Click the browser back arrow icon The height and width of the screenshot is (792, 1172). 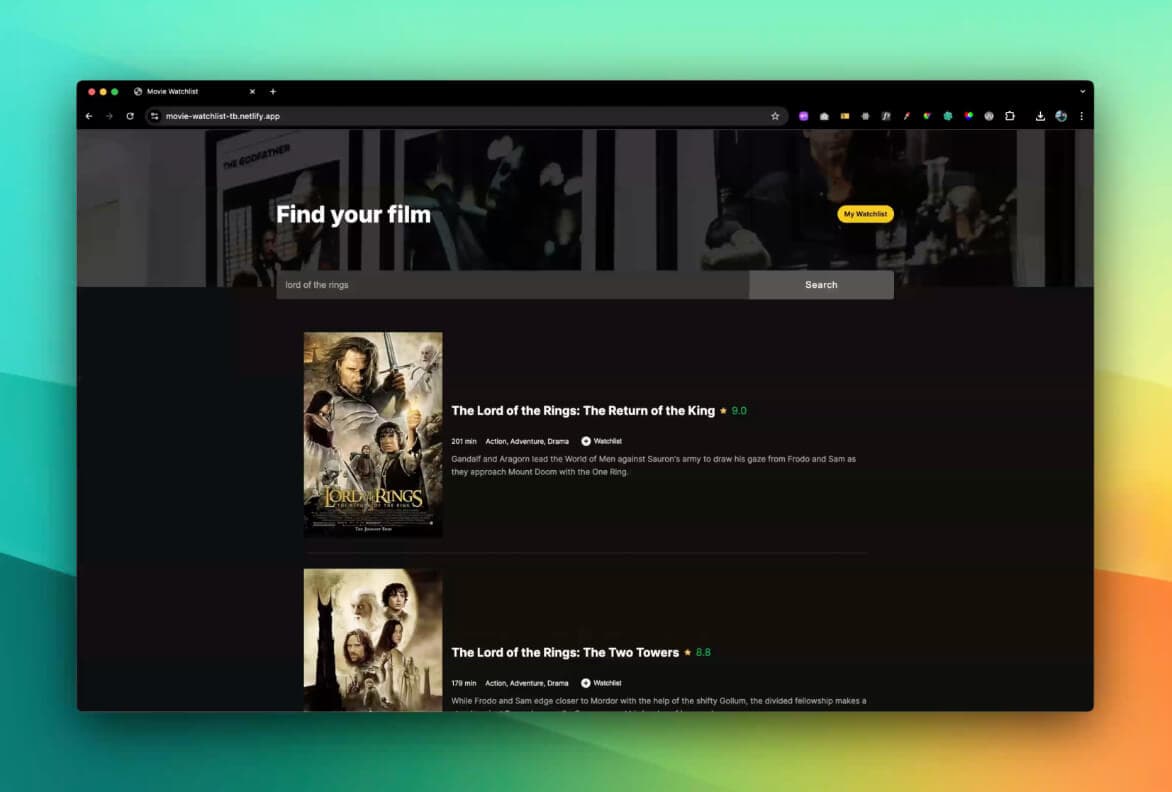pos(89,116)
